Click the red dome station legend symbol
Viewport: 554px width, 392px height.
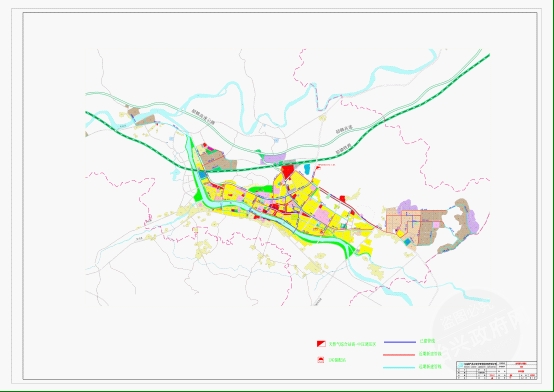click(321, 360)
